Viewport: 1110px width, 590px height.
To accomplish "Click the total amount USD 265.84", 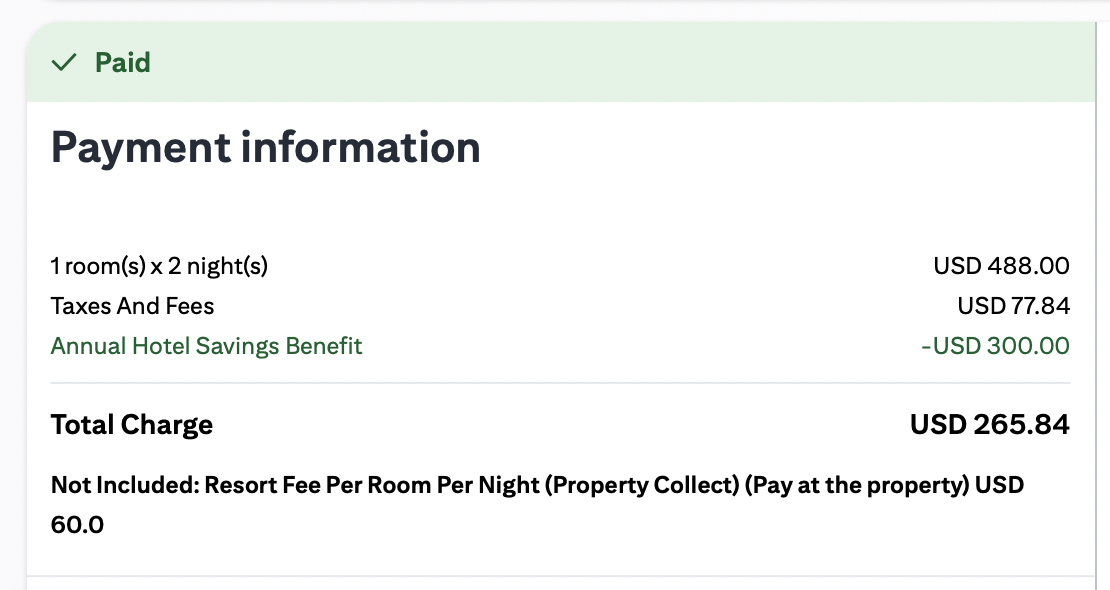I will coord(989,425).
